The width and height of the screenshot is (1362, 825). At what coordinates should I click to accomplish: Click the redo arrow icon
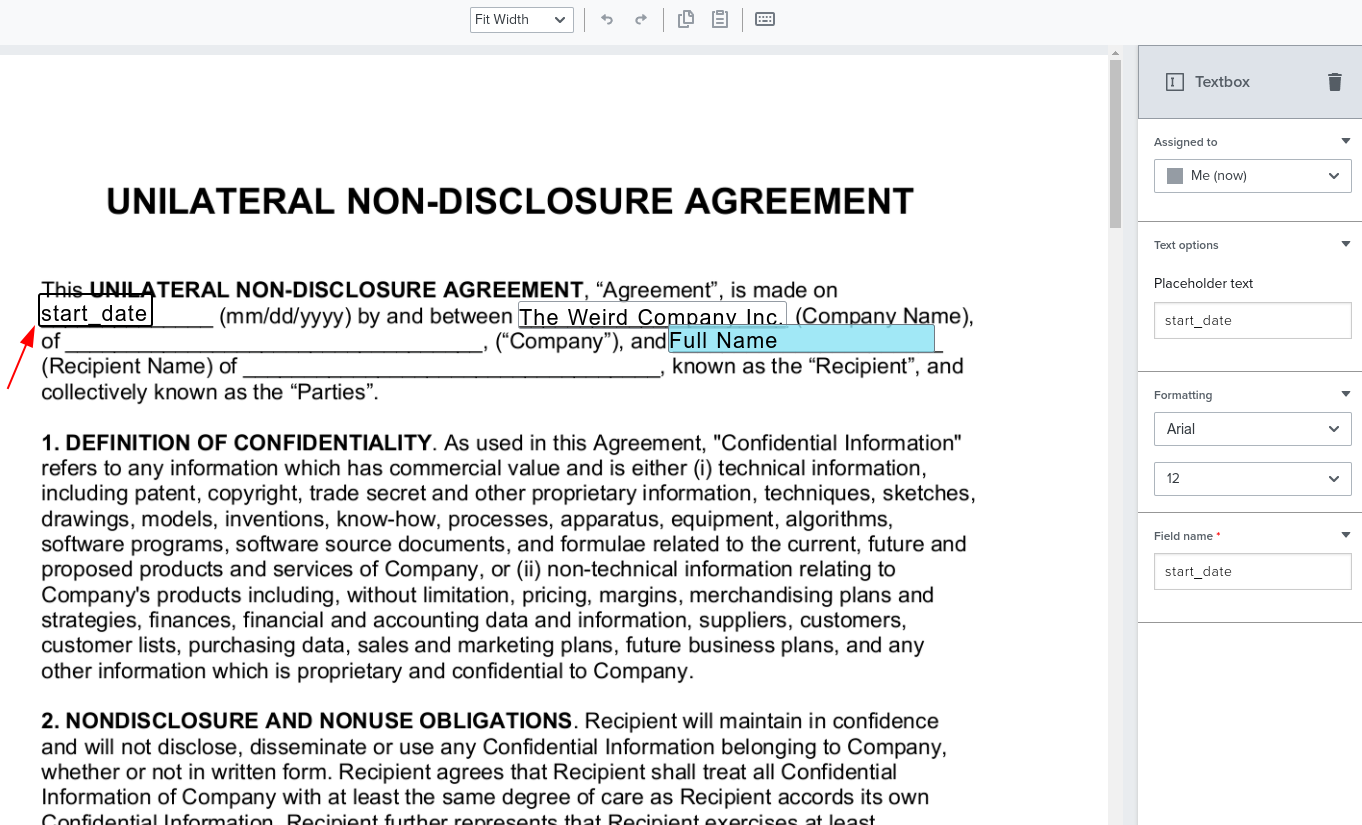coord(641,19)
